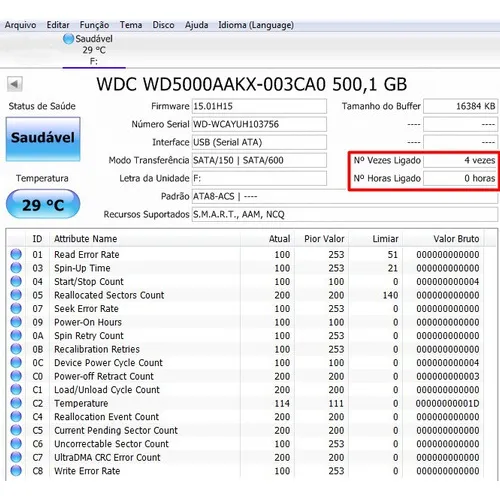Image resolution: width=500 pixels, height=500 pixels.
Task: Click the status orb for Power-On Hours
Action: point(16,322)
